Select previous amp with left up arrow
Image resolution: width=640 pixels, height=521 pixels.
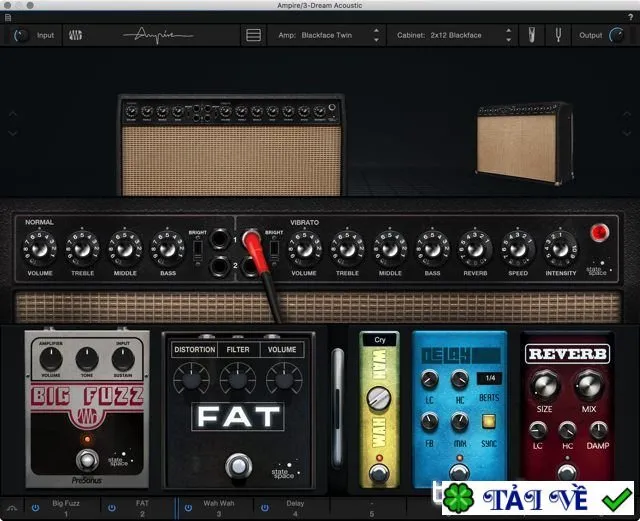click(13, 114)
